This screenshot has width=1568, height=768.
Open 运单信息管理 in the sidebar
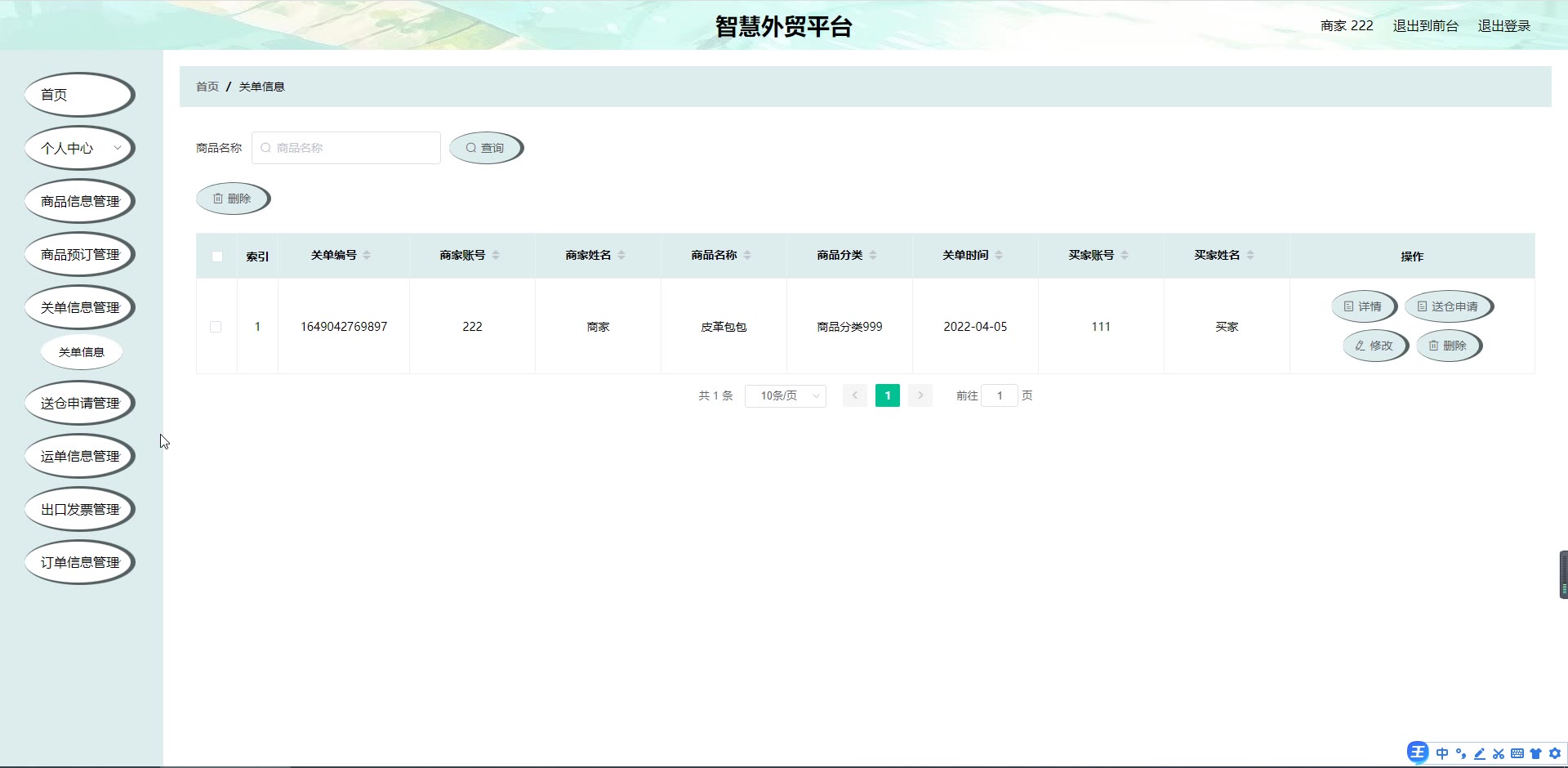80,456
